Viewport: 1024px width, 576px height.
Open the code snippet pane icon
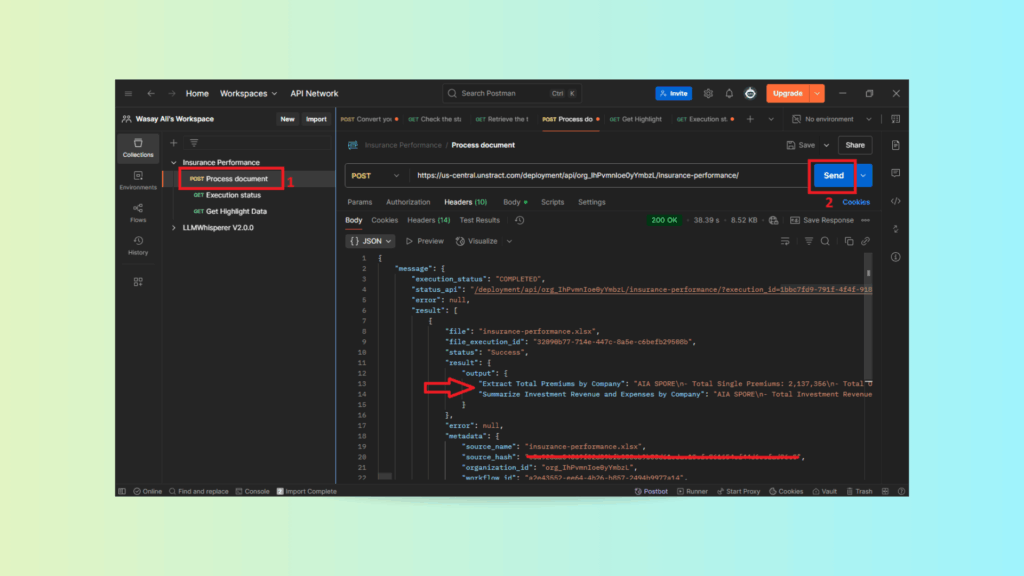click(895, 201)
